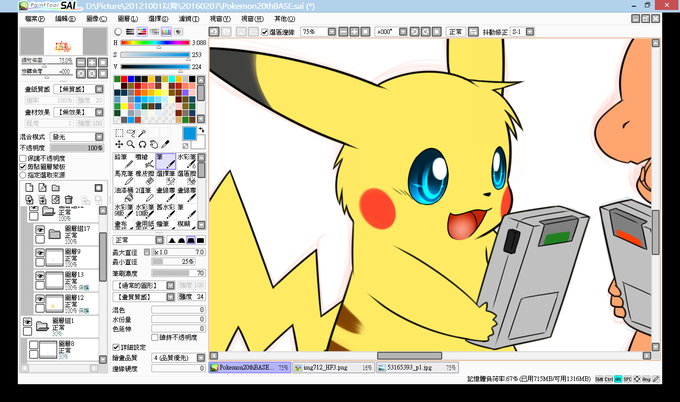The image size is (680, 402).
Task: Choose the 水彩筆 watercolor brush
Action: (186, 161)
